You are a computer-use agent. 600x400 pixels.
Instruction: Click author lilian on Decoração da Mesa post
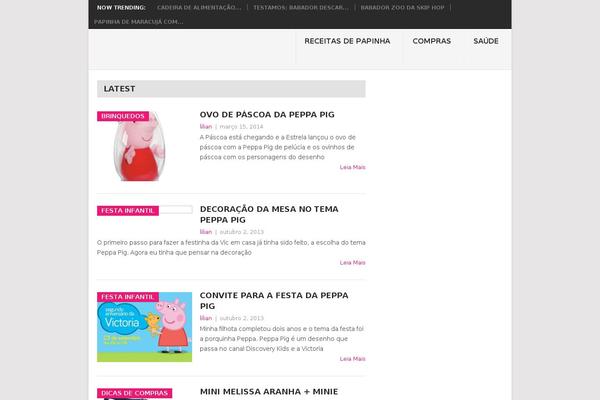tap(205, 232)
